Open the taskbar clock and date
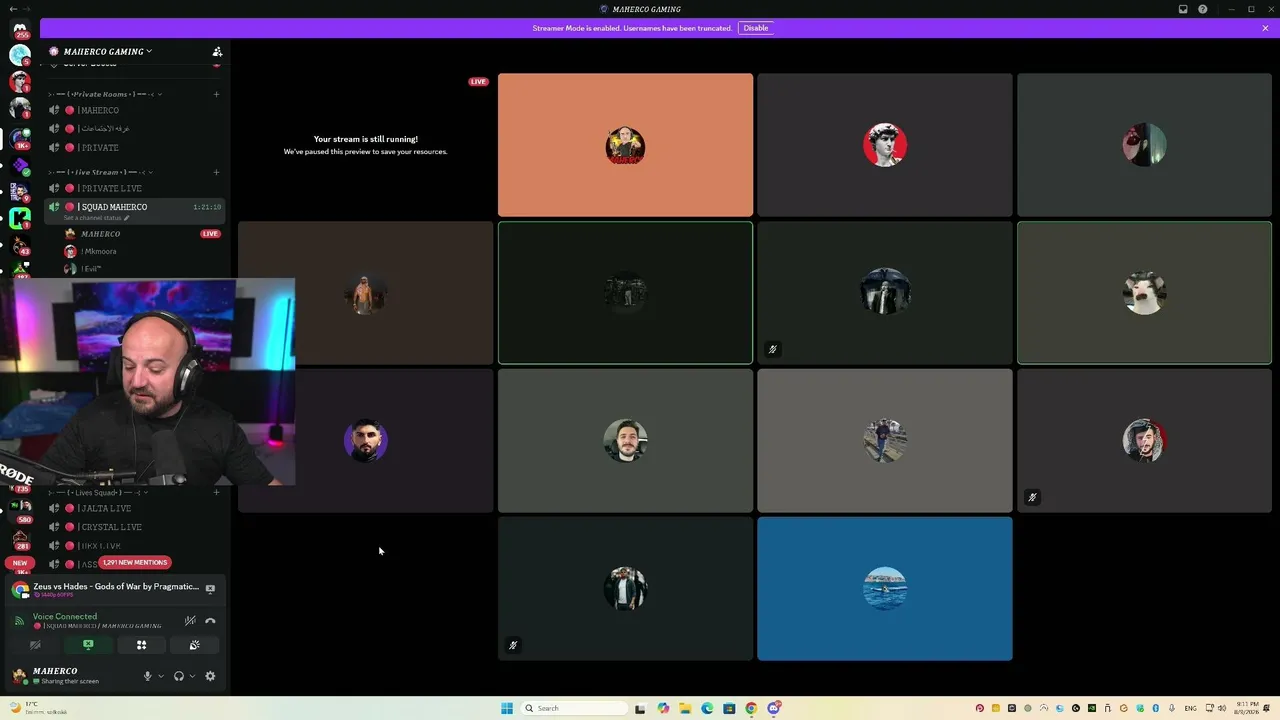Screen dimensions: 1280x720 [1246, 708]
